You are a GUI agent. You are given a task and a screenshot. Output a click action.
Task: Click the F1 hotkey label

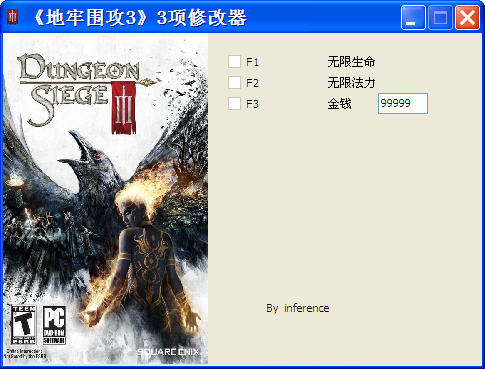pyautogui.click(x=252, y=62)
